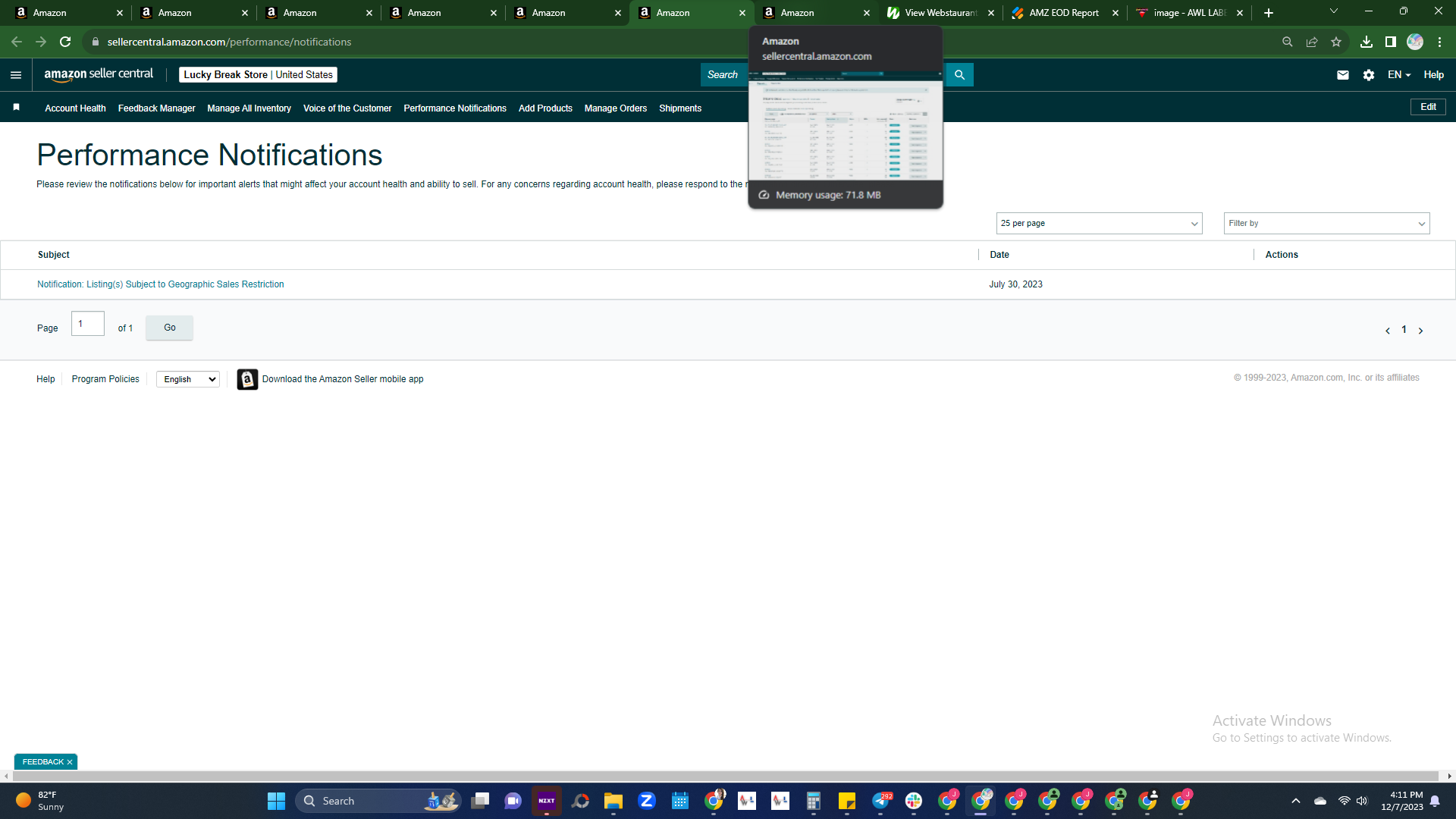Open Account Health in navigation bar
The image size is (1456, 819).
(x=75, y=108)
